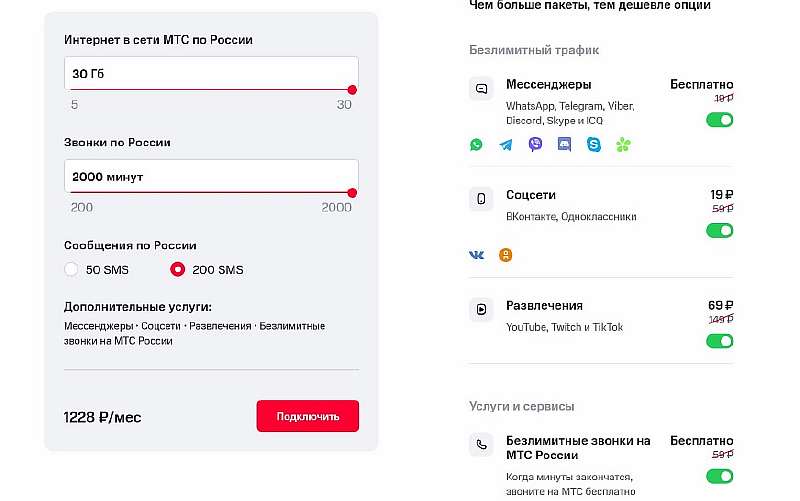Switch off the Развлечения toggle
This screenshot has width=800, height=501.
point(719,341)
